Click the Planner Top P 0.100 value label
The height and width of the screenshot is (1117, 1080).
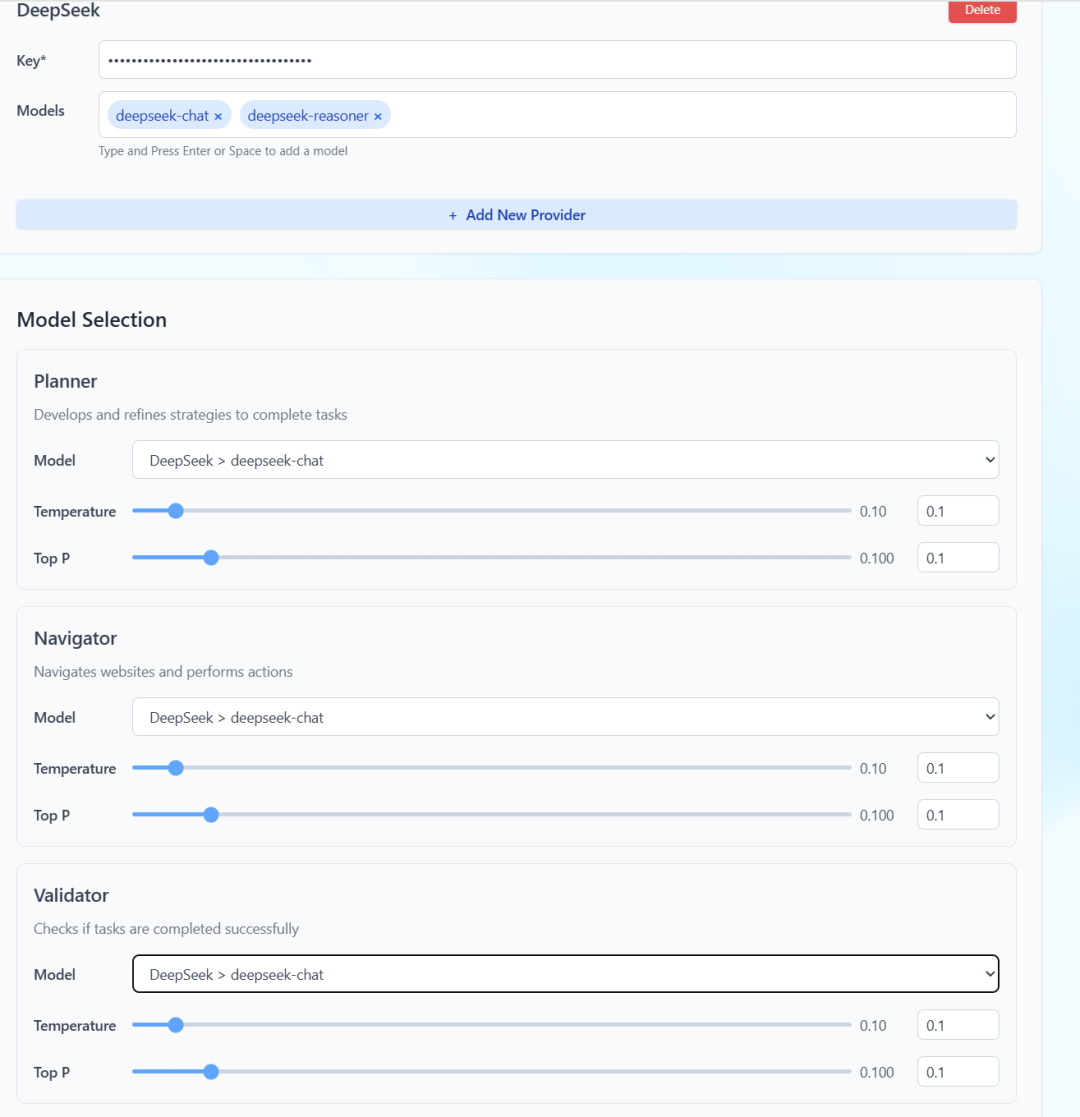coord(876,558)
